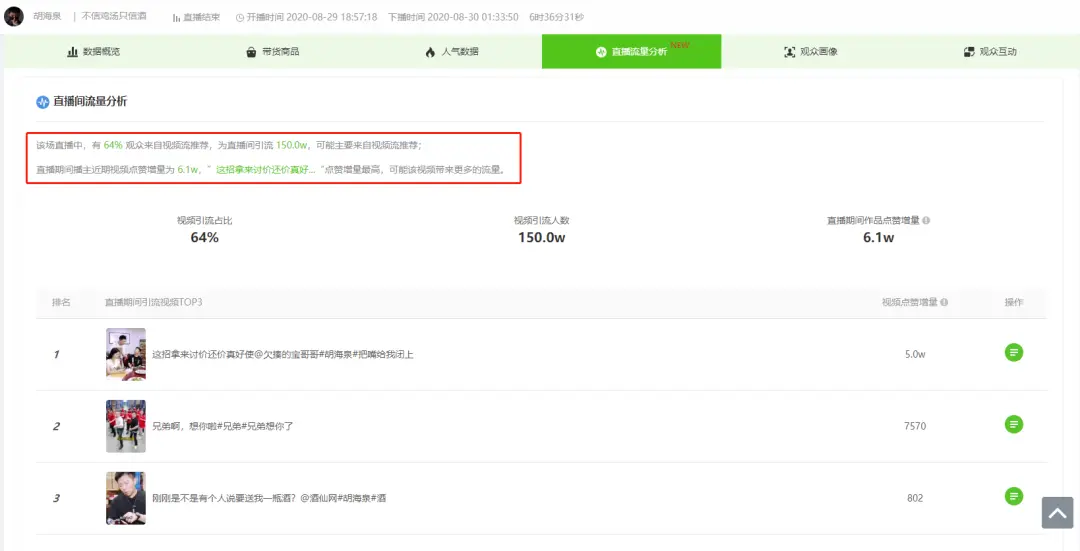This screenshot has height=551, width=1080.
Task: Click the green 64% value in summary
Action: [113, 145]
